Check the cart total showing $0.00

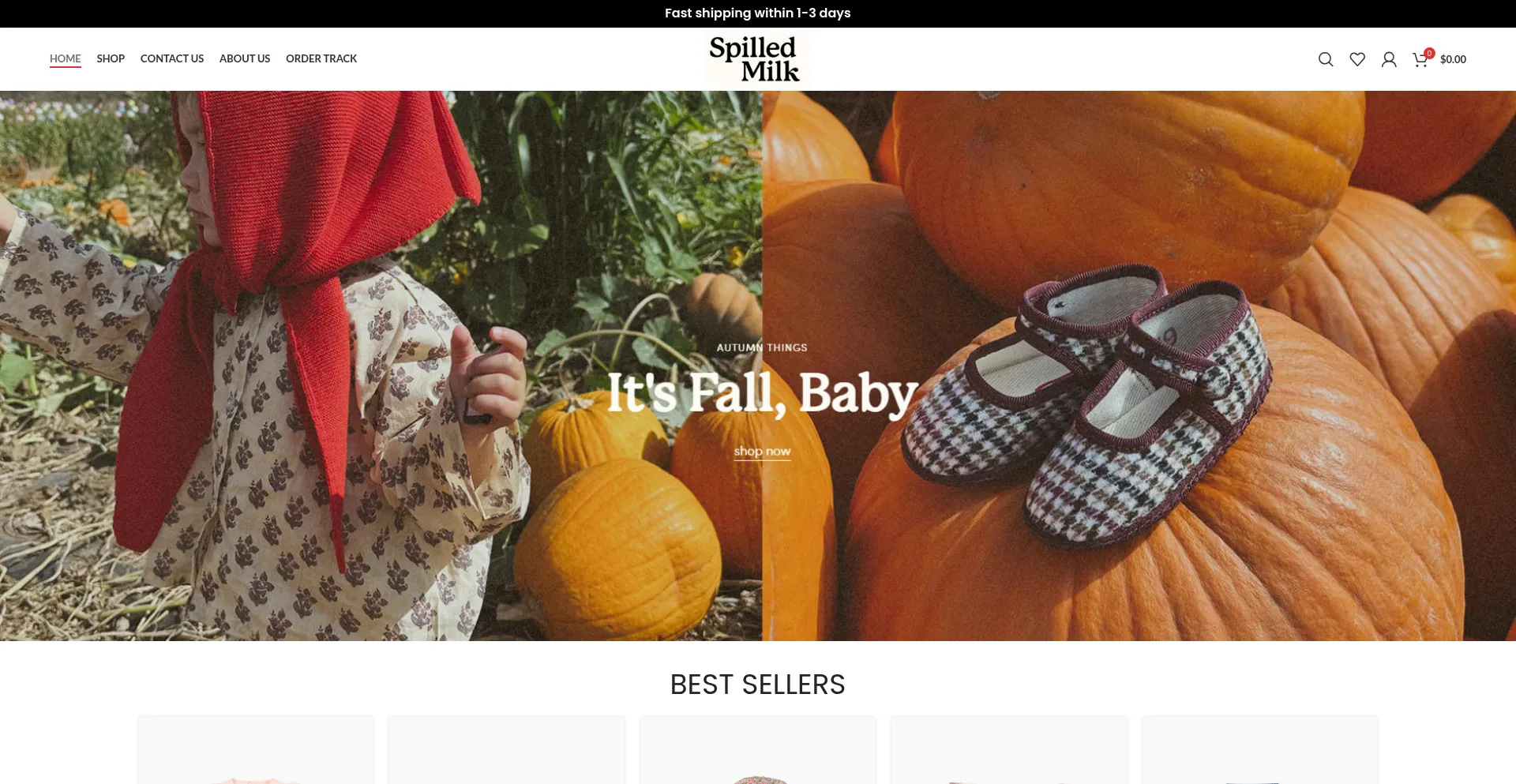1453,59
